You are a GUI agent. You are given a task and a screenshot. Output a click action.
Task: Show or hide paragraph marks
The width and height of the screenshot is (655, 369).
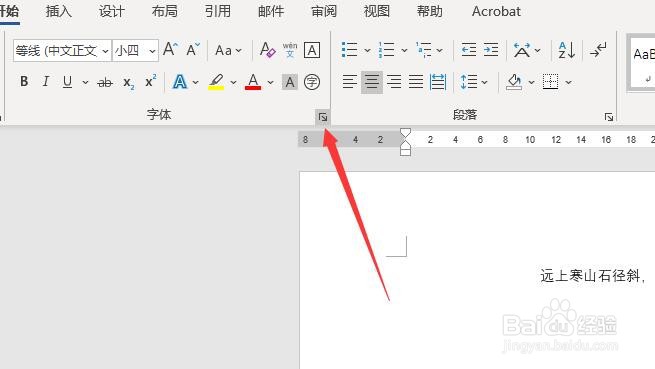(598, 50)
